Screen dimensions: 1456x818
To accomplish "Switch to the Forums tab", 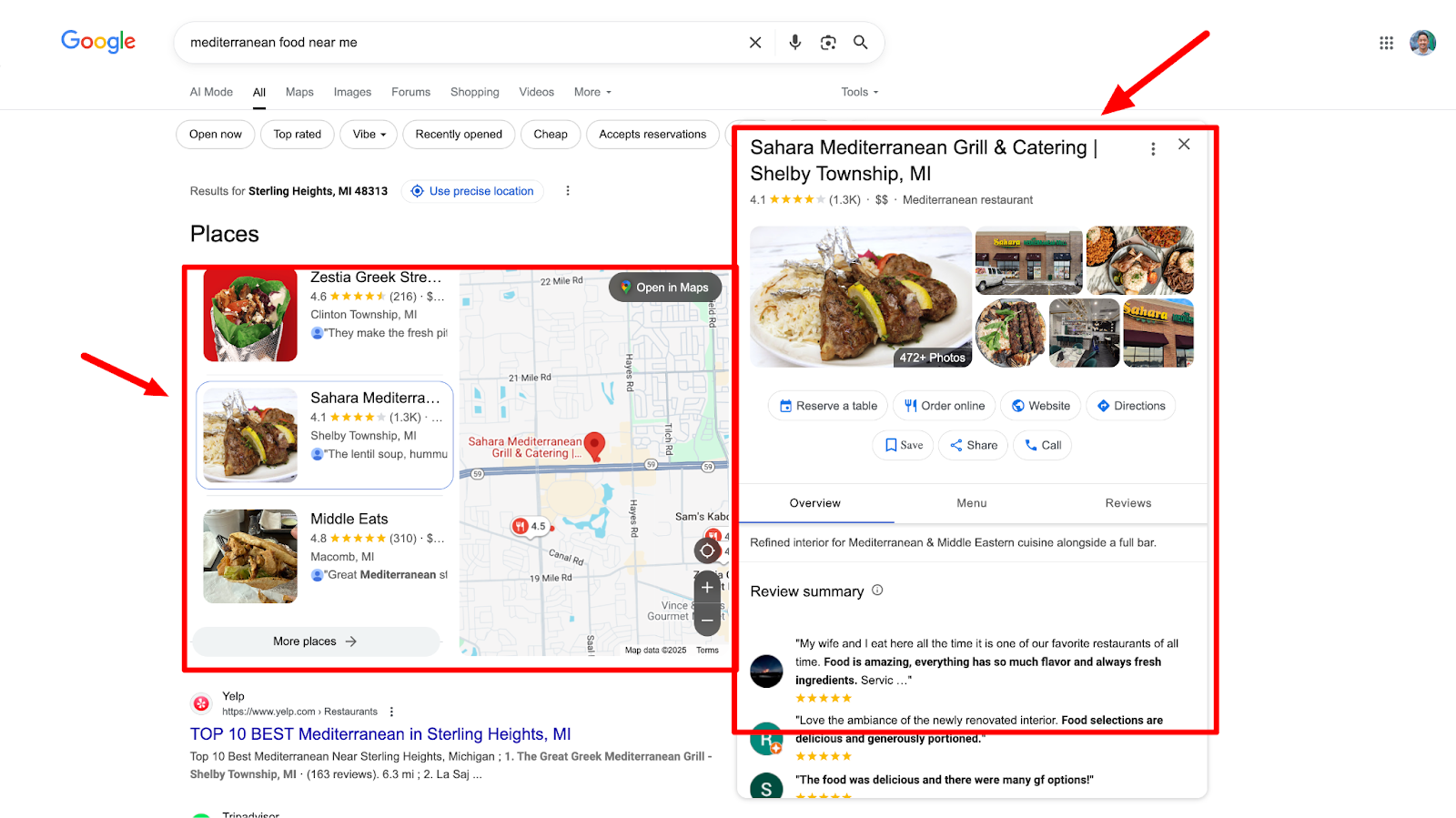I will pos(411,92).
